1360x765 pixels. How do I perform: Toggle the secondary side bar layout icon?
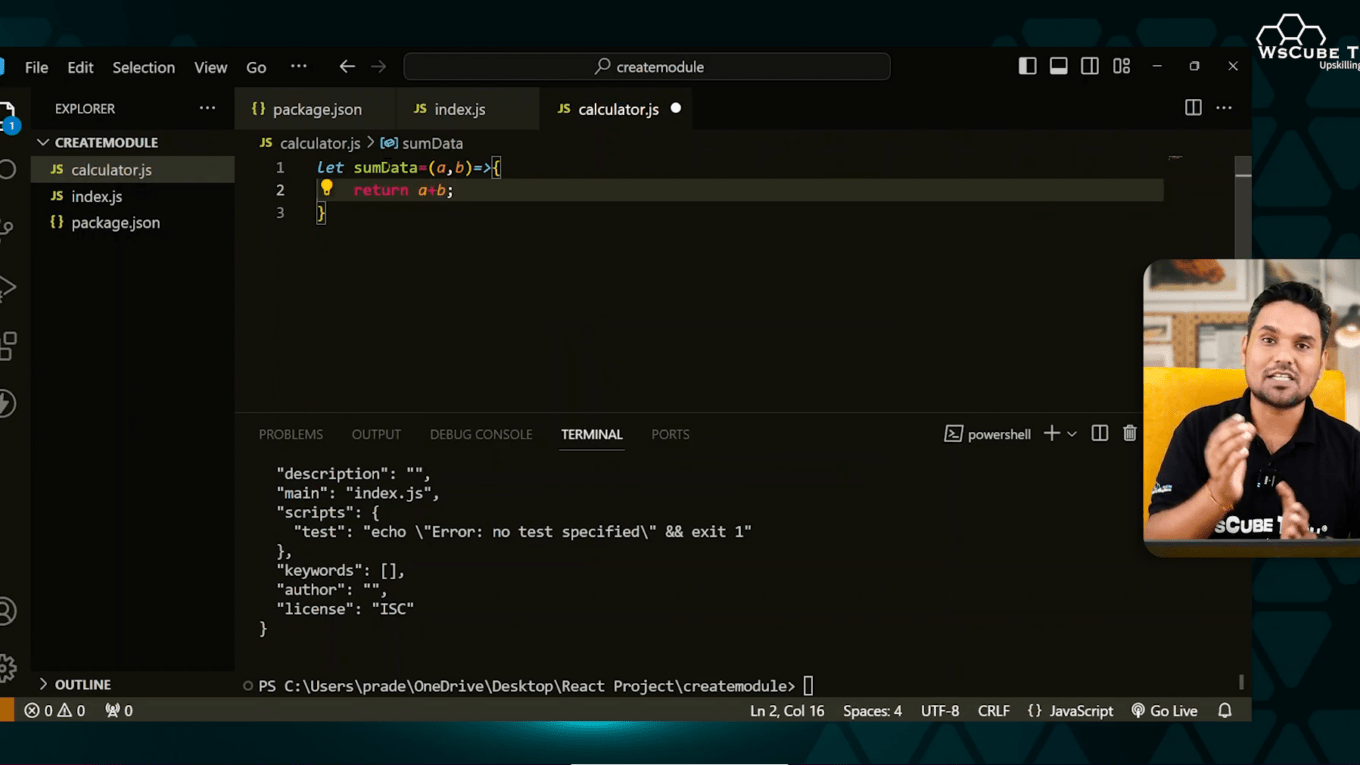click(1090, 66)
